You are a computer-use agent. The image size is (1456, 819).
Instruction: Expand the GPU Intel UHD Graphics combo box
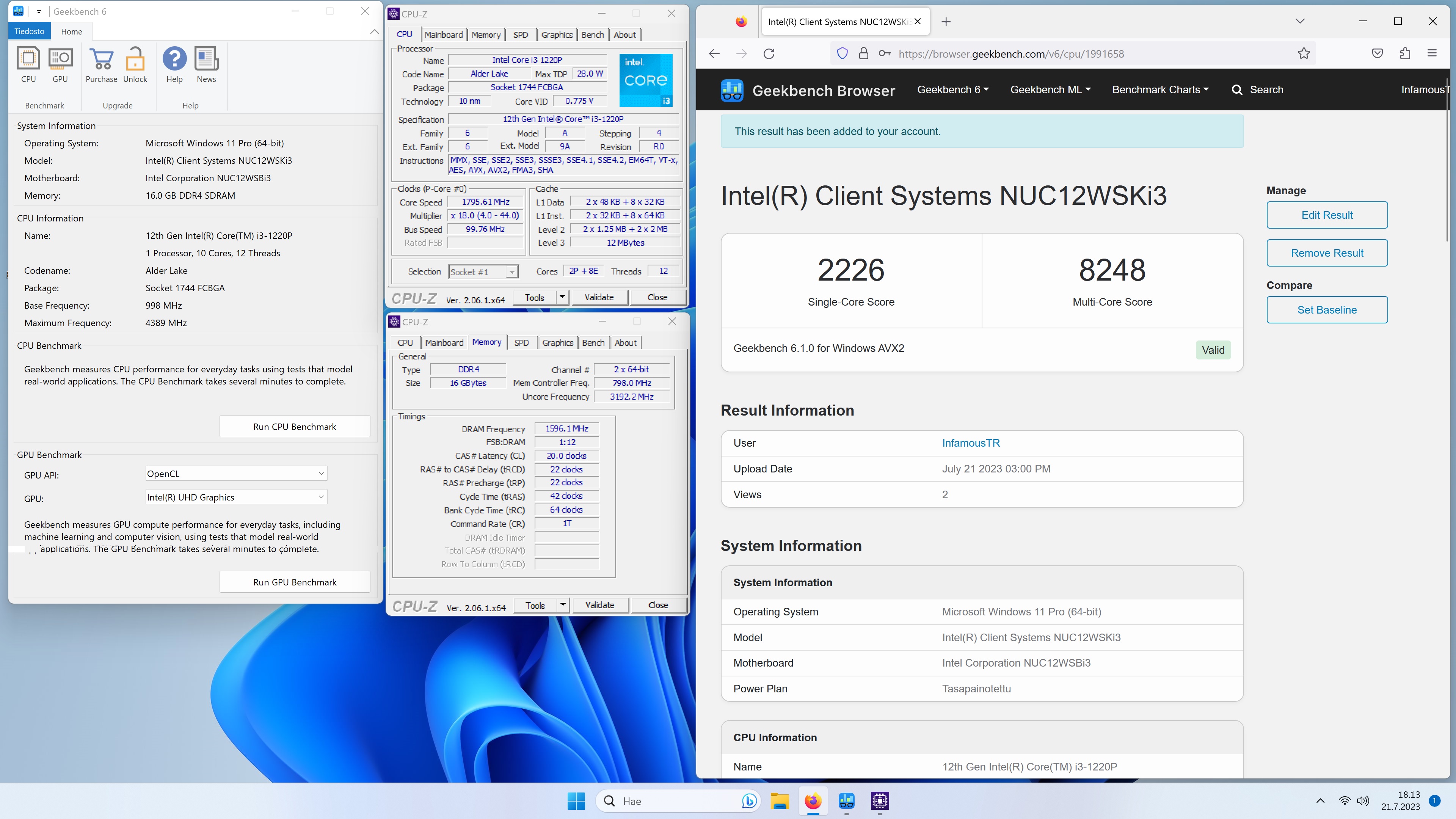coord(236,497)
